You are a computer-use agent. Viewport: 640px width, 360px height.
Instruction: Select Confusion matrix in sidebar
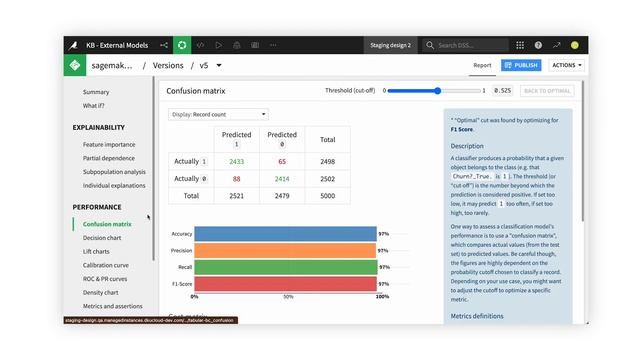[x=107, y=224]
